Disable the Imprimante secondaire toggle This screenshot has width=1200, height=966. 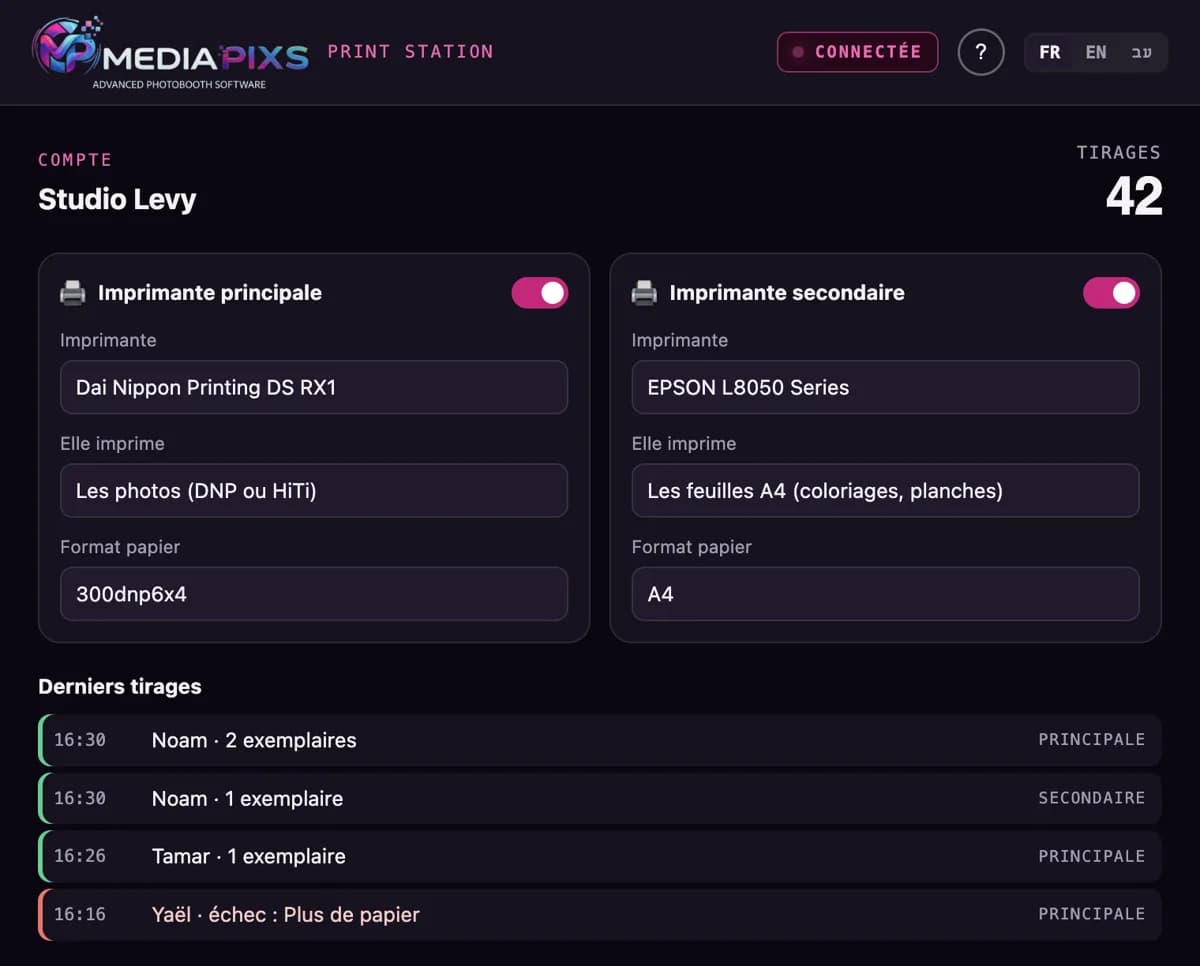click(x=1111, y=293)
